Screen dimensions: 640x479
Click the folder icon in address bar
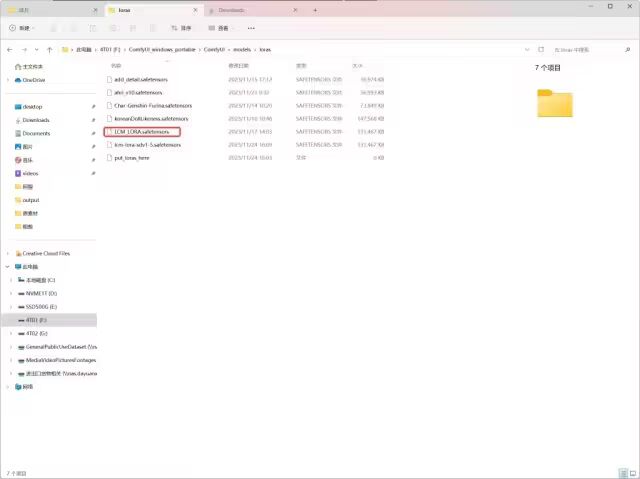(65, 50)
